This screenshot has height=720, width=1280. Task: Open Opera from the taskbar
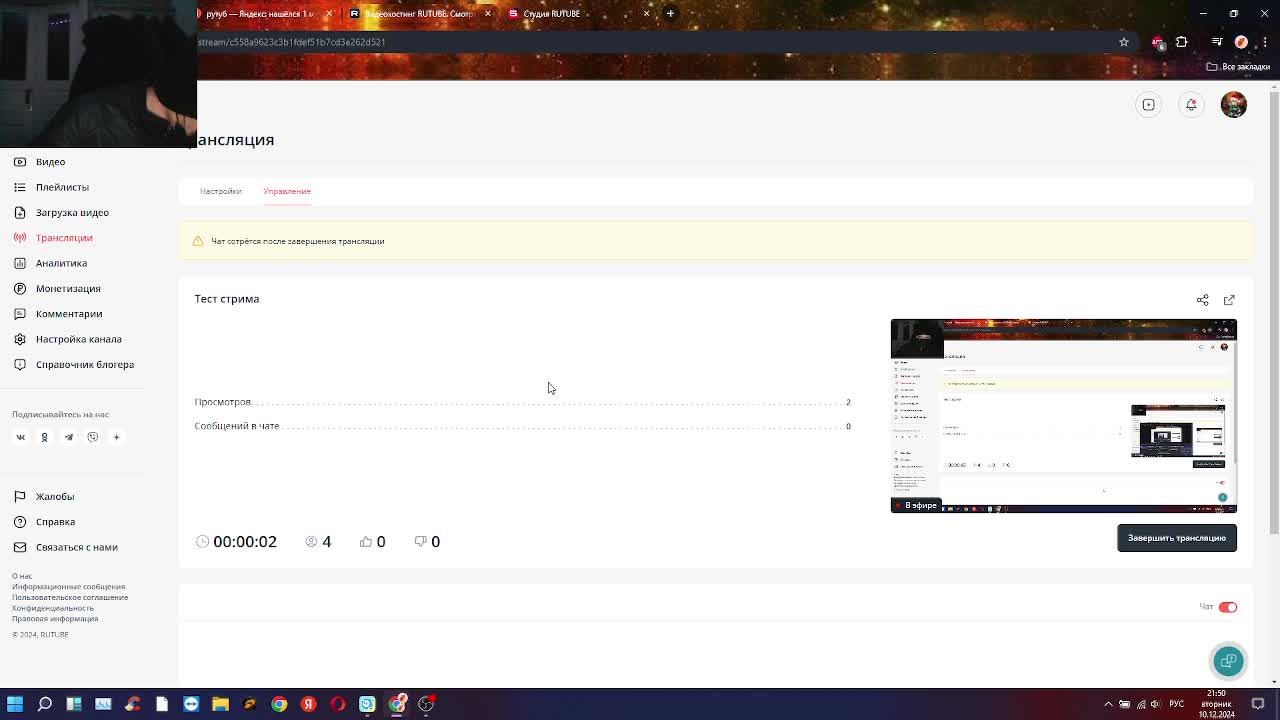click(338, 704)
